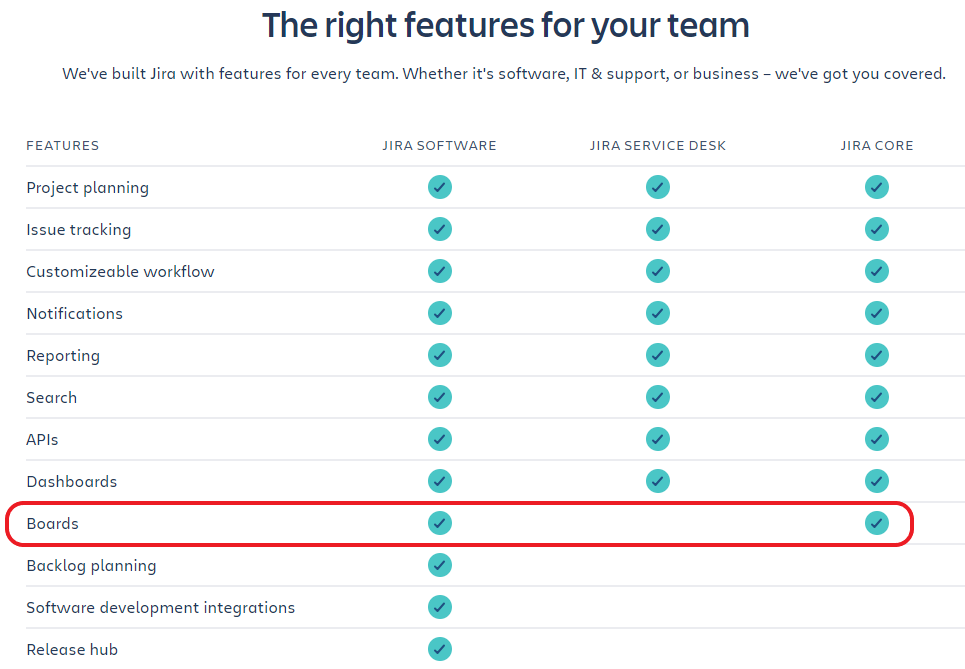Click Jira Core checkmark in Boards row

(x=876, y=523)
